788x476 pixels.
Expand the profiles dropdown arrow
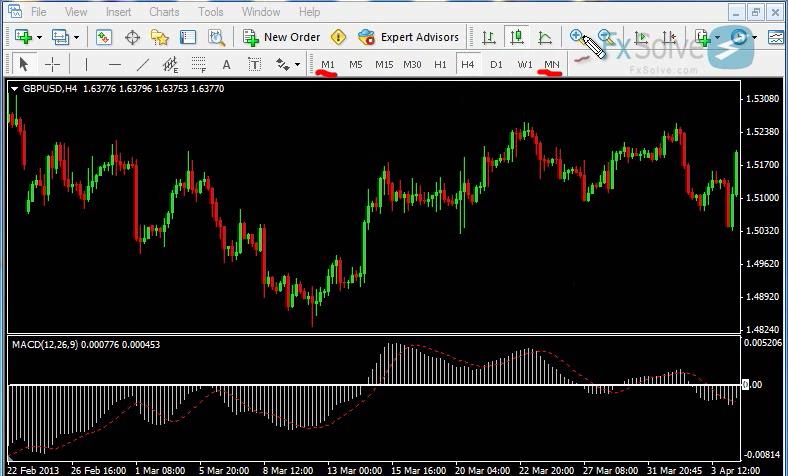[76, 38]
